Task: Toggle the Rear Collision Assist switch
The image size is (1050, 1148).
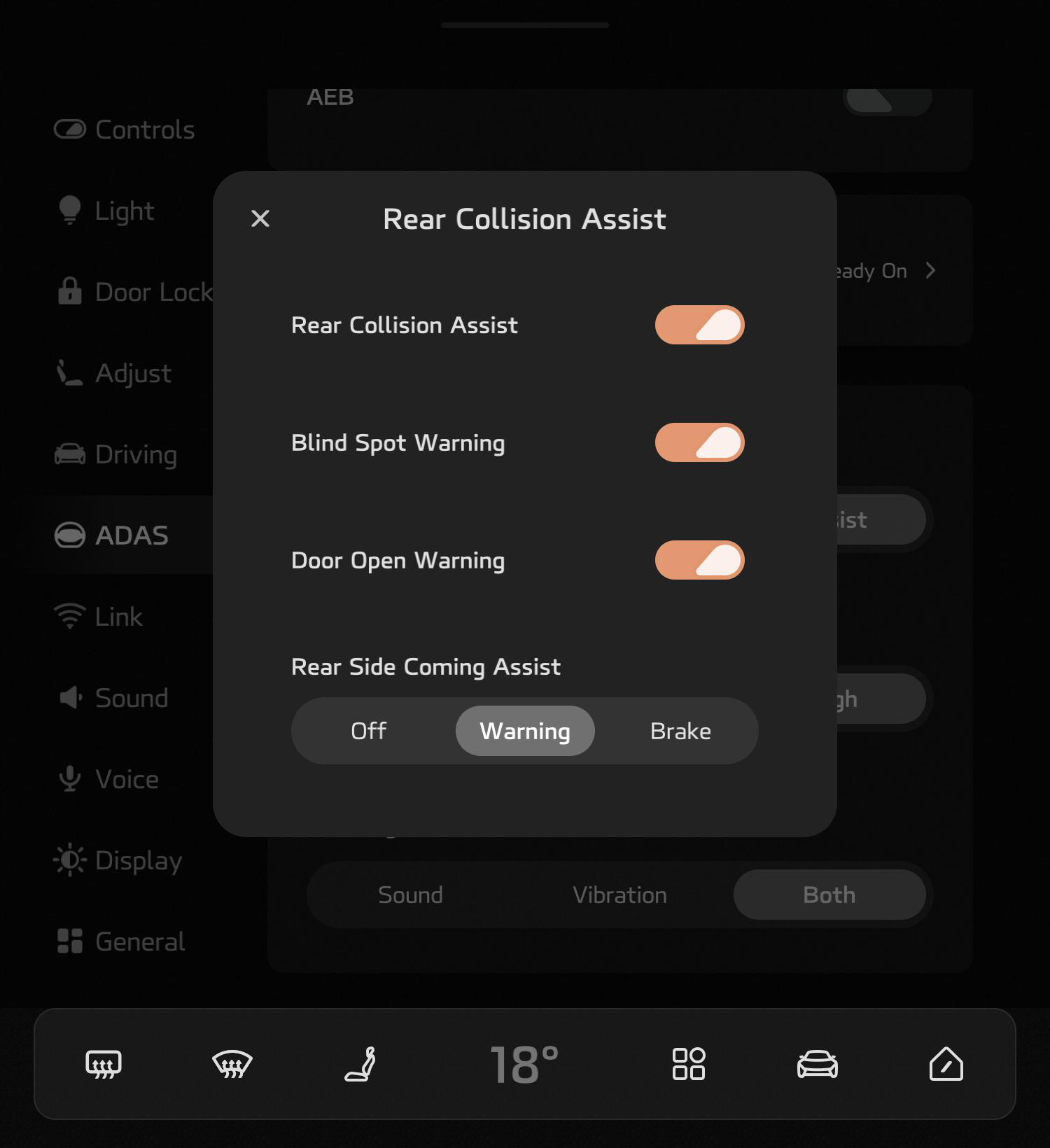Action: pyautogui.click(x=699, y=325)
